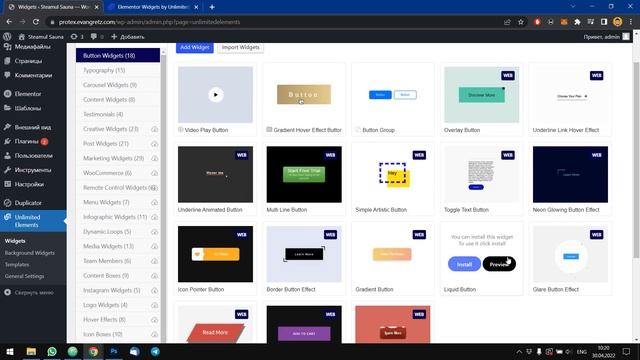Click the download icon beside Logo Widgets

point(154,305)
